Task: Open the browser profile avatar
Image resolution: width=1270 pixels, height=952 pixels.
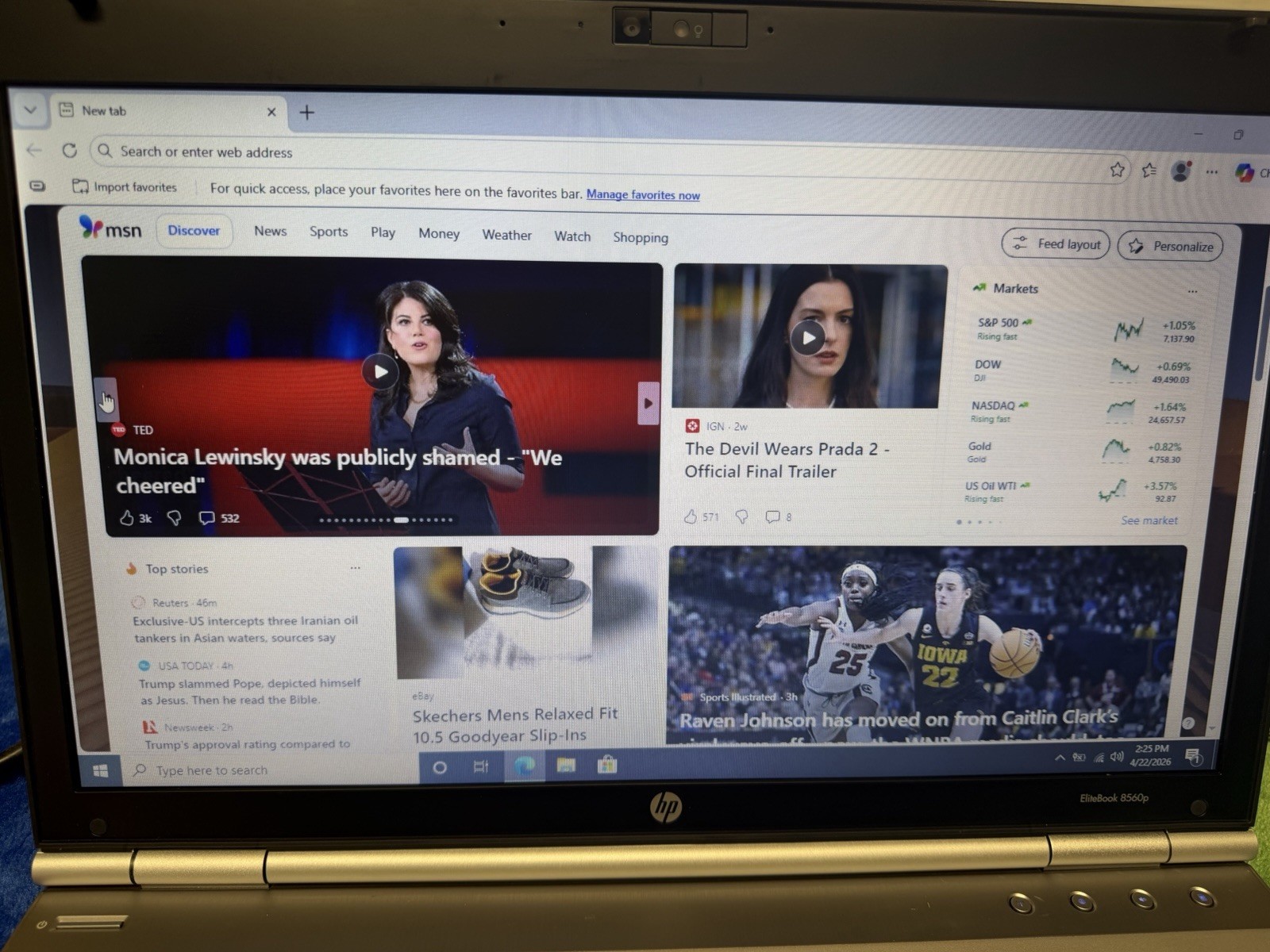Action: click(1181, 171)
